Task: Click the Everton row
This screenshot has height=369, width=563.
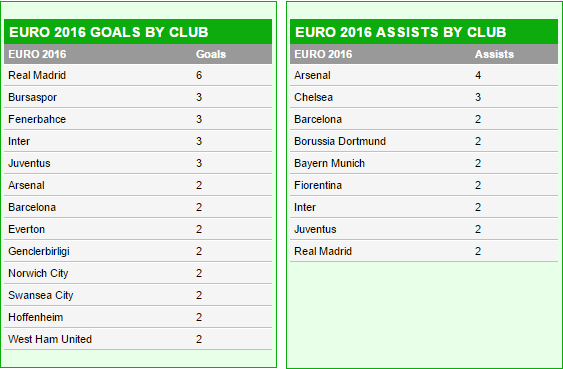Action: [x=138, y=229]
